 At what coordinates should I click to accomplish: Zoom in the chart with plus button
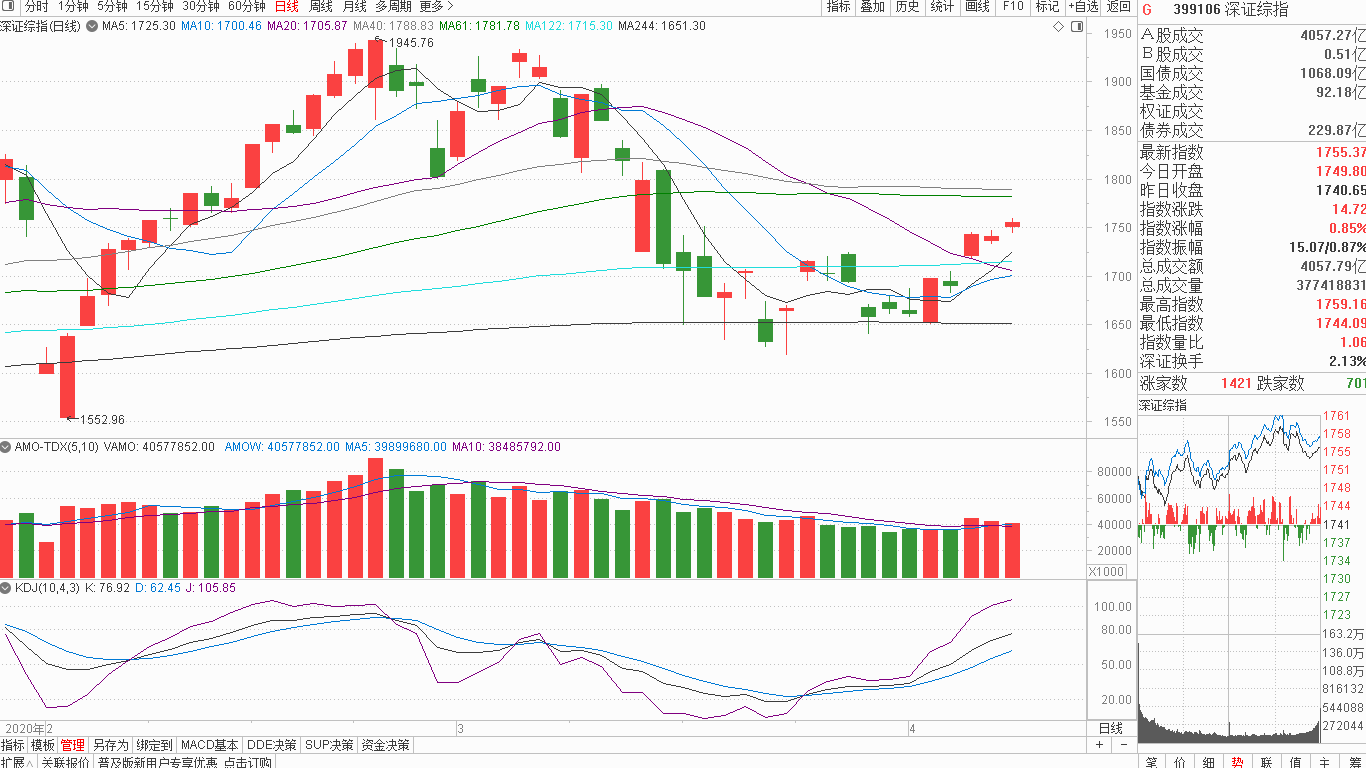1099,745
